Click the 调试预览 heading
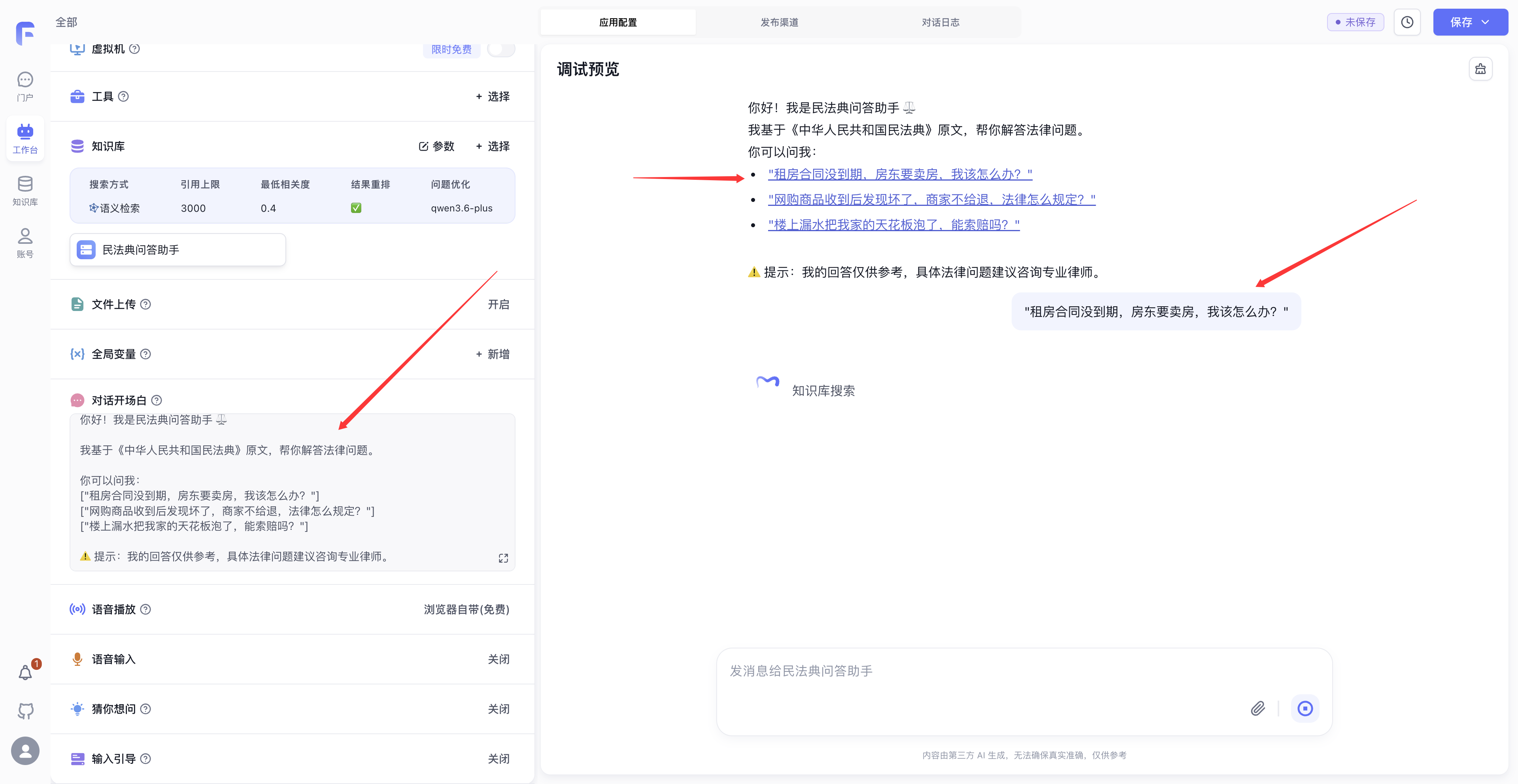Screen dimensions: 1518x784 coord(588,70)
